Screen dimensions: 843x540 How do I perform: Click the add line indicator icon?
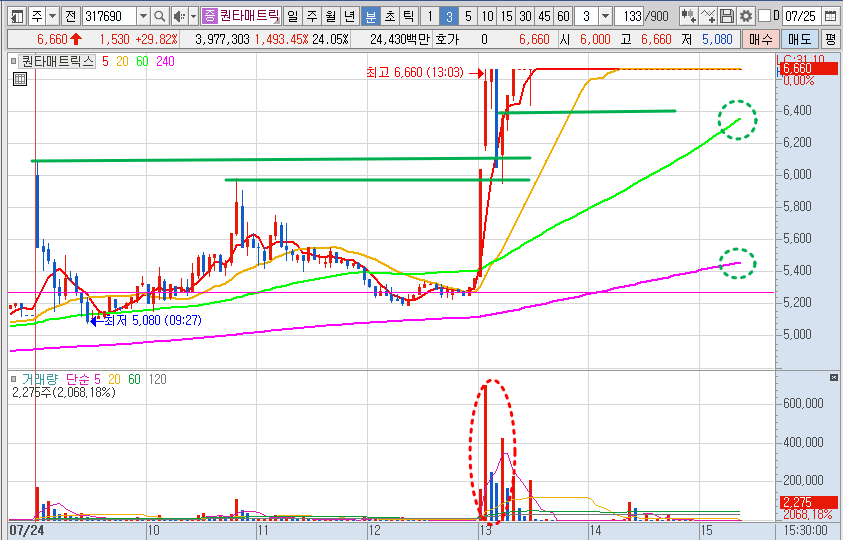(x=708, y=17)
